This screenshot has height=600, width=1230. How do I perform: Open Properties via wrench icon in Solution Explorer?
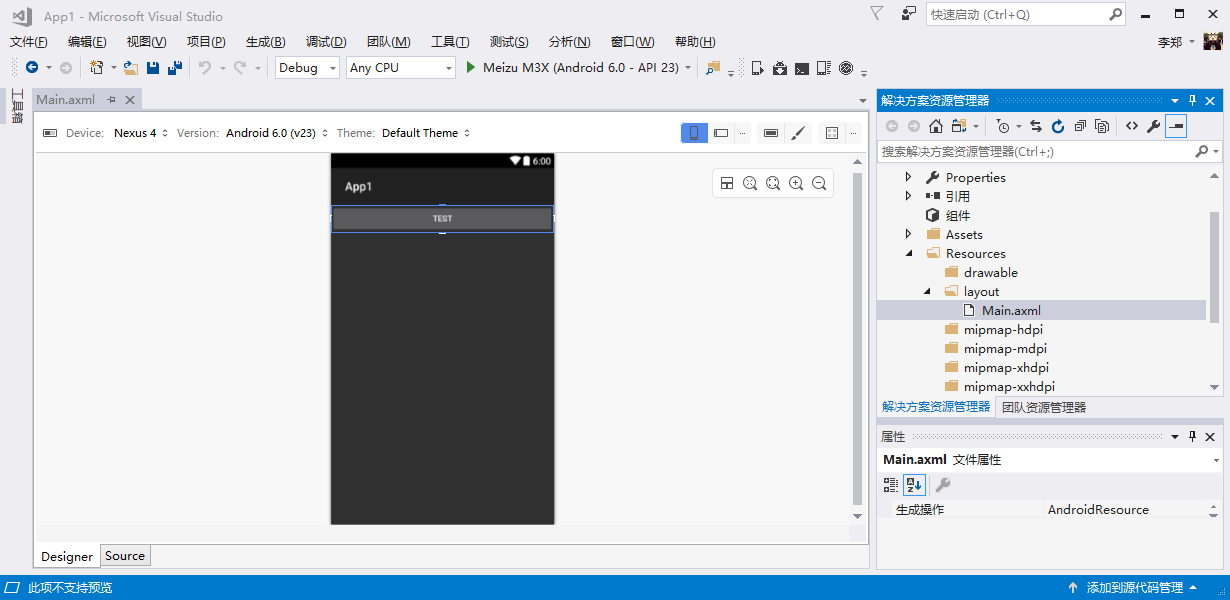[1153, 126]
